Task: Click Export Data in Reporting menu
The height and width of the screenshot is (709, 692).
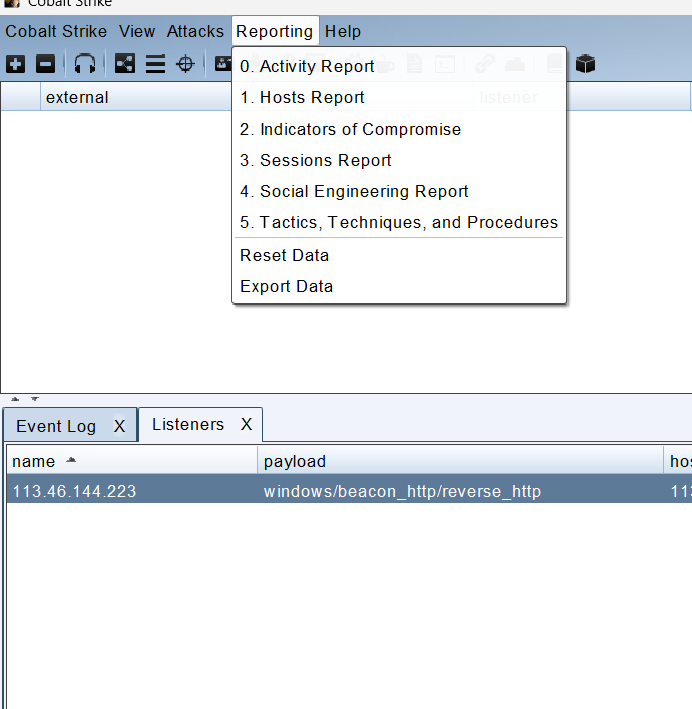Action: [x=399, y=287]
